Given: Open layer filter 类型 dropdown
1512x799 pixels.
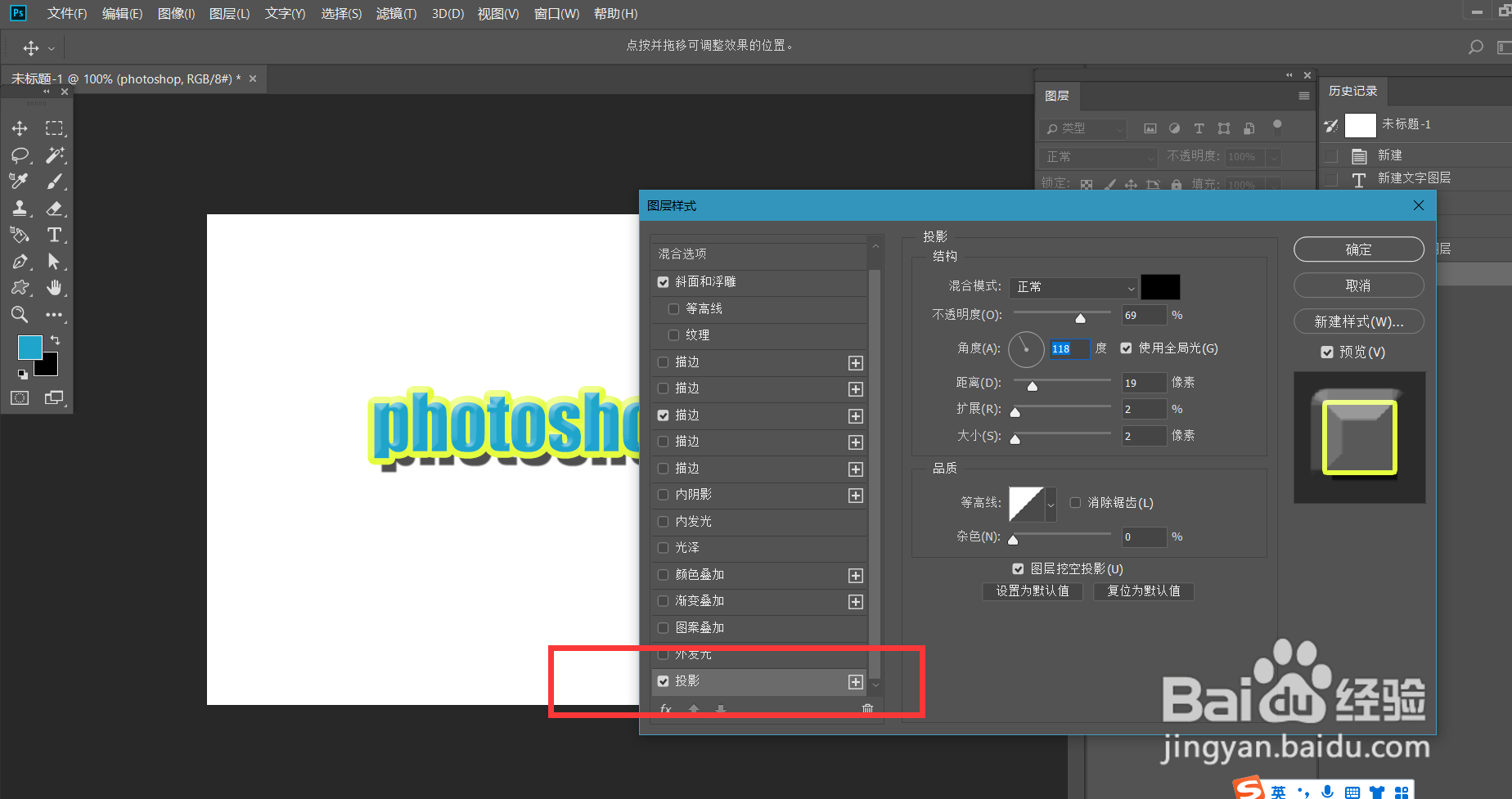Looking at the screenshot, I should click(1083, 128).
